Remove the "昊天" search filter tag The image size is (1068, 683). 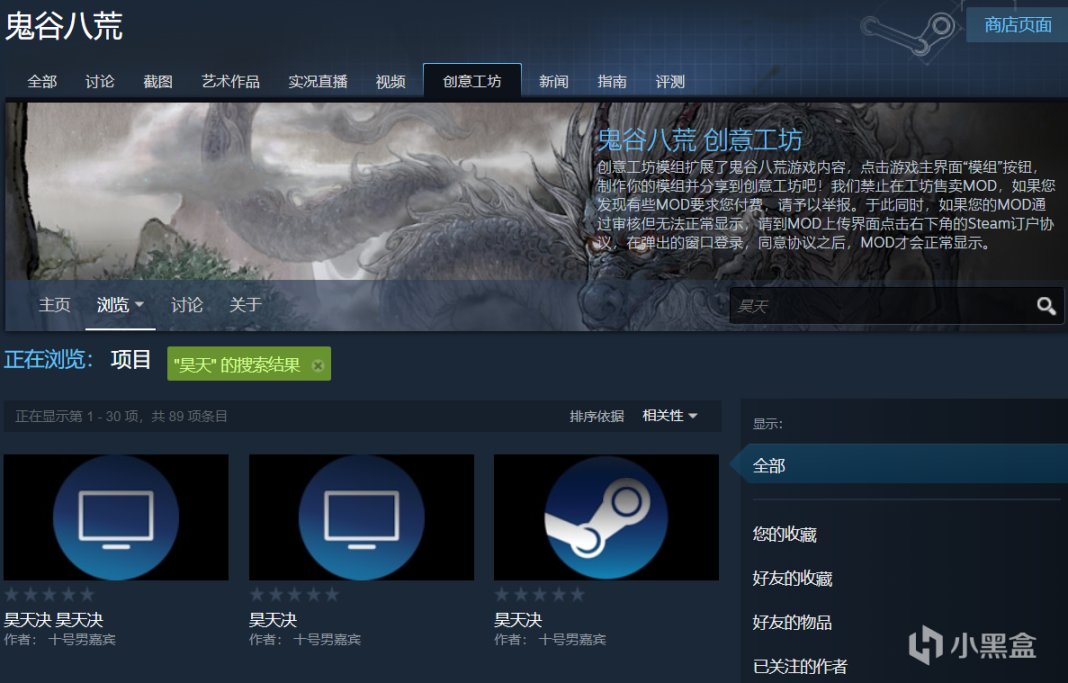317,366
